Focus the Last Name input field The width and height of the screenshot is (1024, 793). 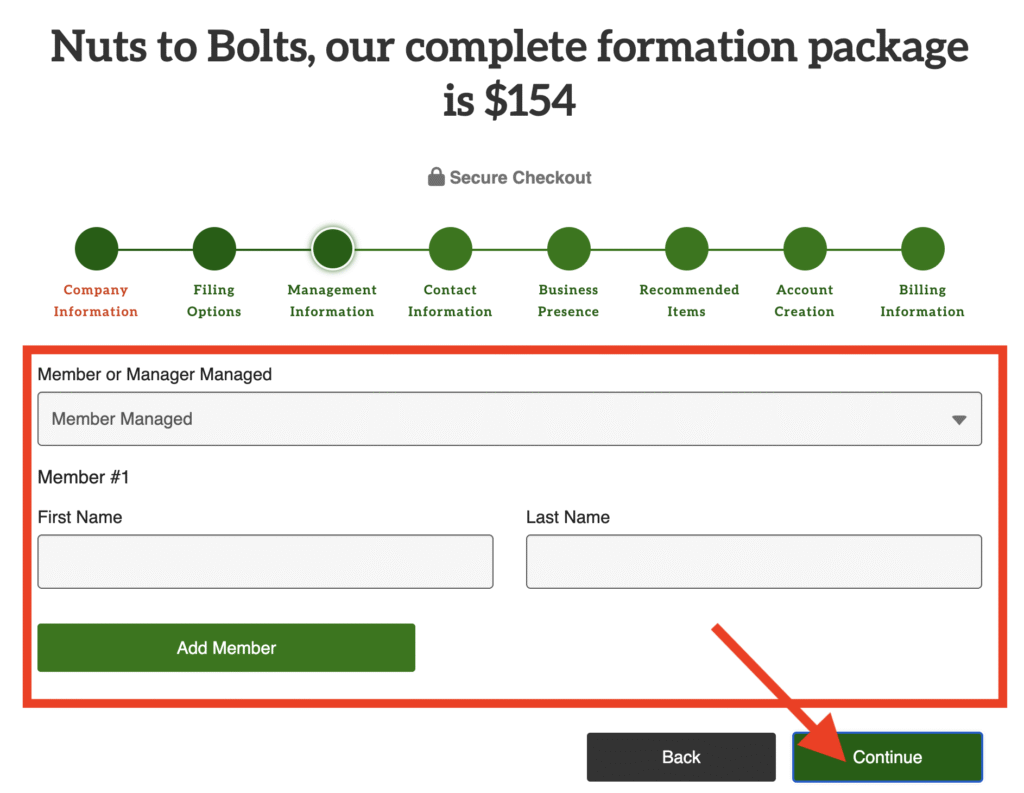[x=753, y=561]
